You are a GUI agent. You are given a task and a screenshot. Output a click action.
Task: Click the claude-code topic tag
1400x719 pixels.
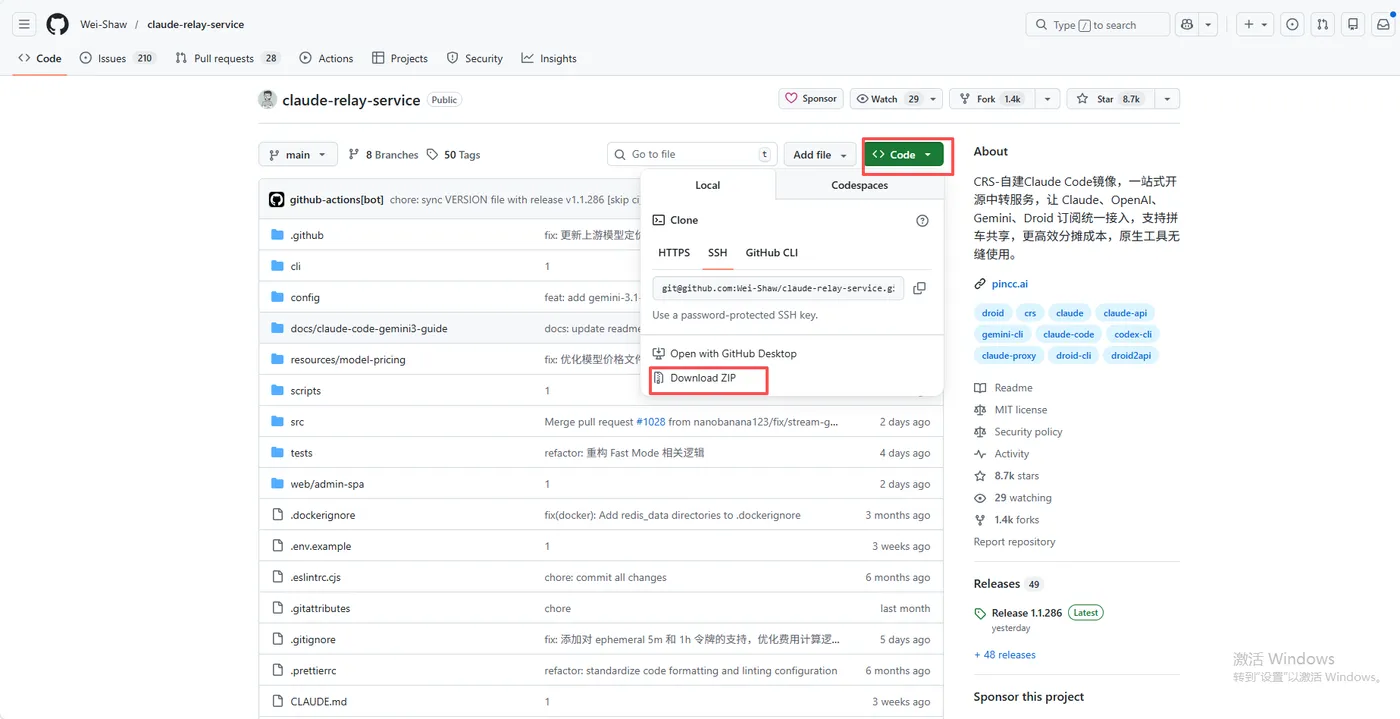(1068, 334)
